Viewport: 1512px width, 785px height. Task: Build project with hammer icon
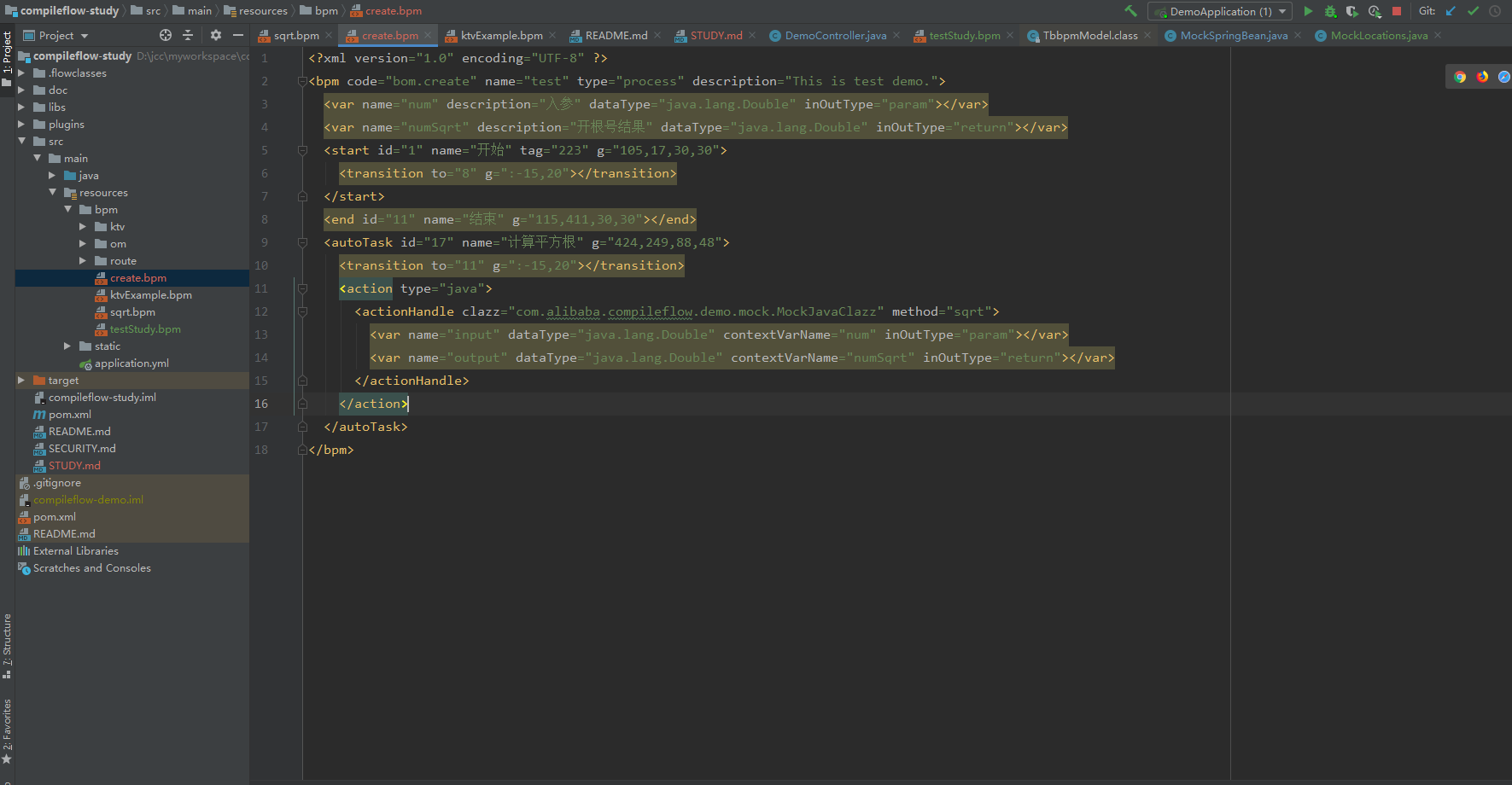(x=1130, y=11)
